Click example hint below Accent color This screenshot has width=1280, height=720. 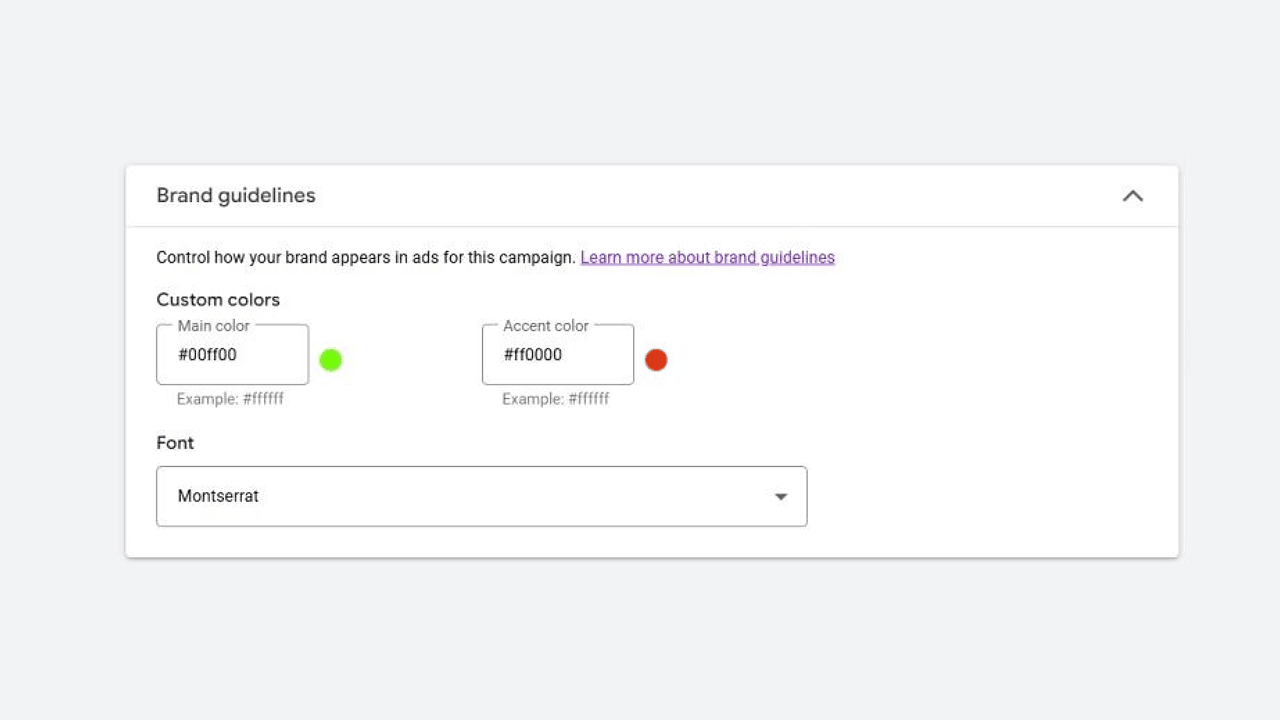[555, 399]
